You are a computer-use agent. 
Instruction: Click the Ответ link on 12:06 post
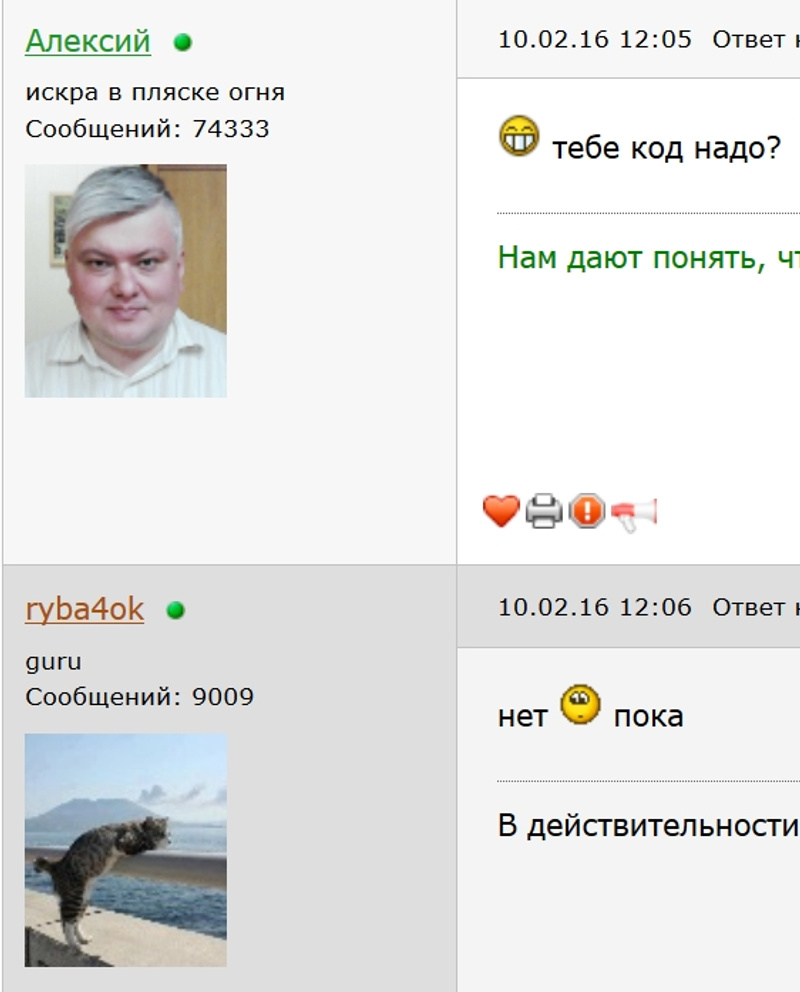point(756,608)
